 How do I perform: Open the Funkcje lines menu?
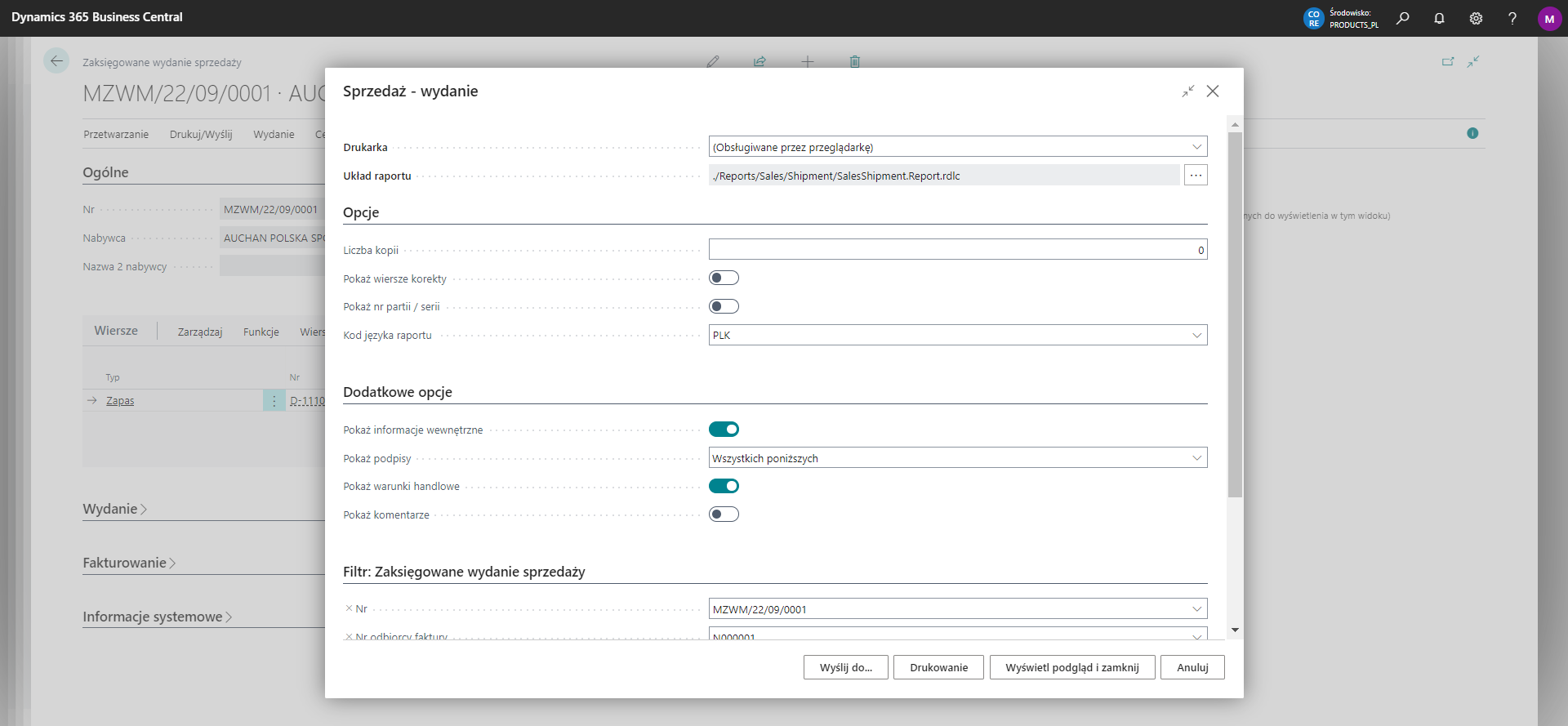pos(261,332)
